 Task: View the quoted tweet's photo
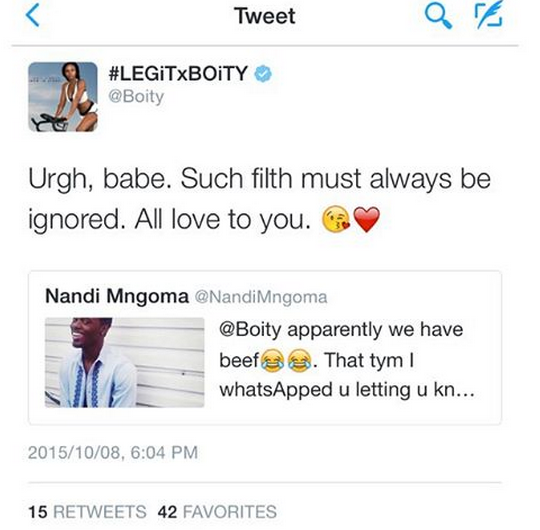coord(125,362)
